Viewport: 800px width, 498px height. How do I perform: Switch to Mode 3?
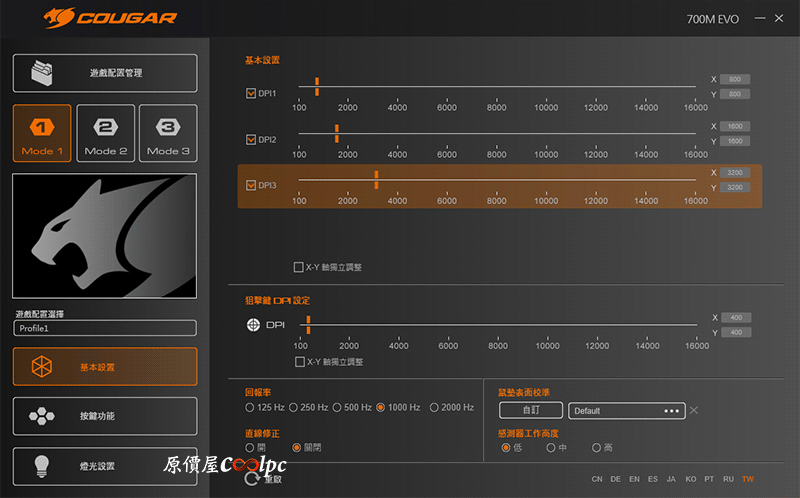168,133
